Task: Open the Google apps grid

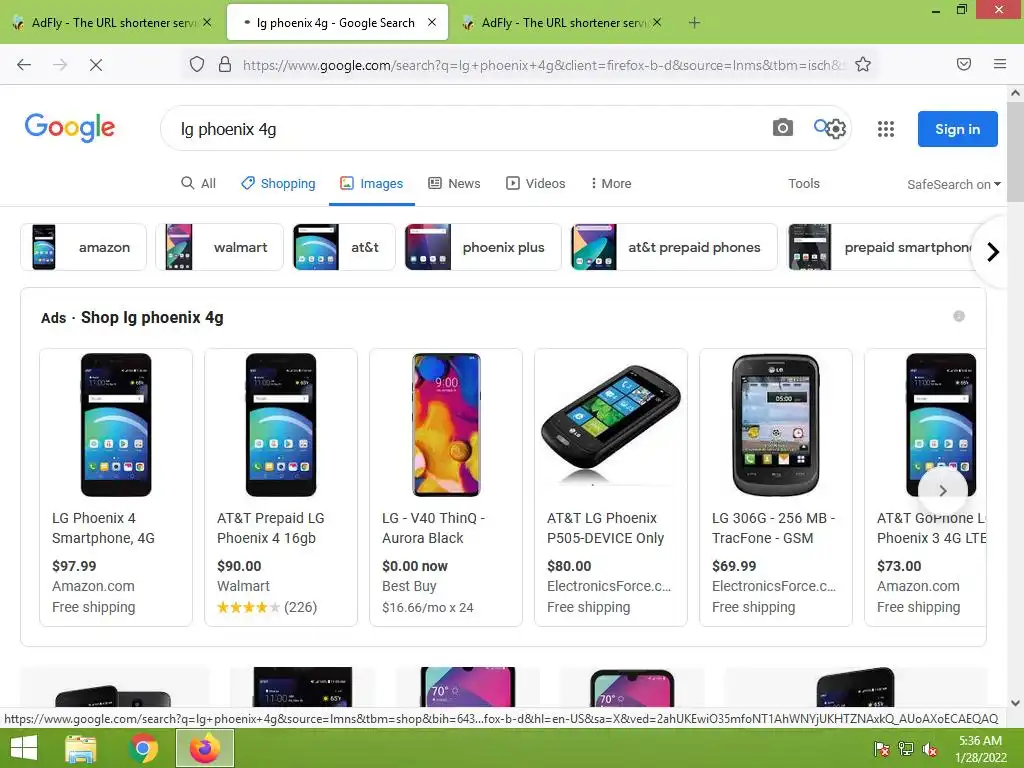Action: [886, 129]
